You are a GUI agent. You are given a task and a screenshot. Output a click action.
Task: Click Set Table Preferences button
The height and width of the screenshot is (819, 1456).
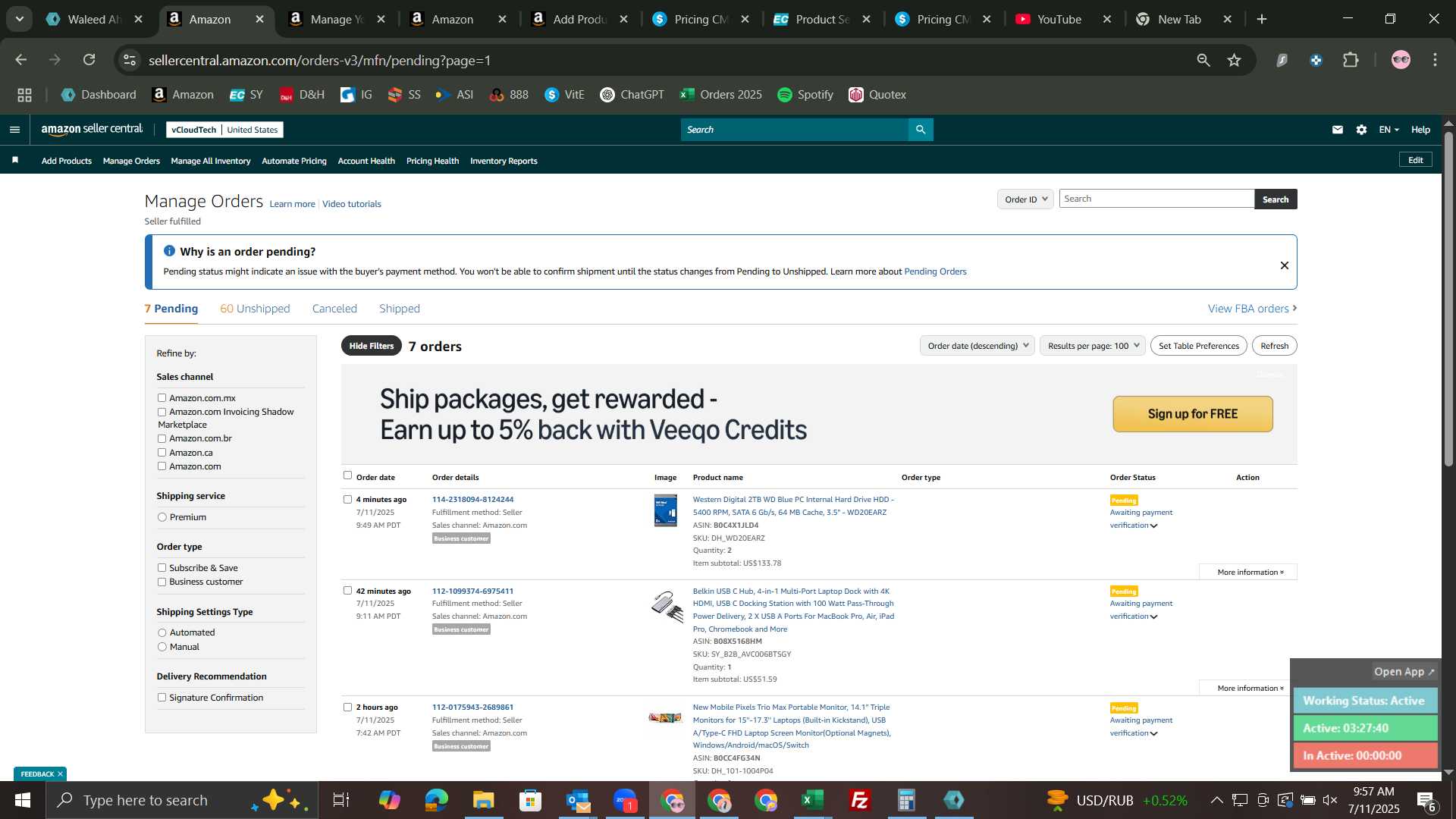pos(1199,346)
